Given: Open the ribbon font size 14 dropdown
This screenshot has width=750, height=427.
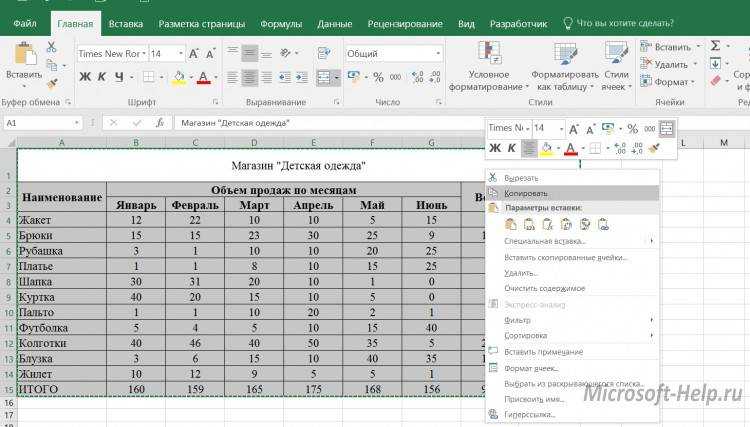Looking at the screenshot, I should point(181,54).
